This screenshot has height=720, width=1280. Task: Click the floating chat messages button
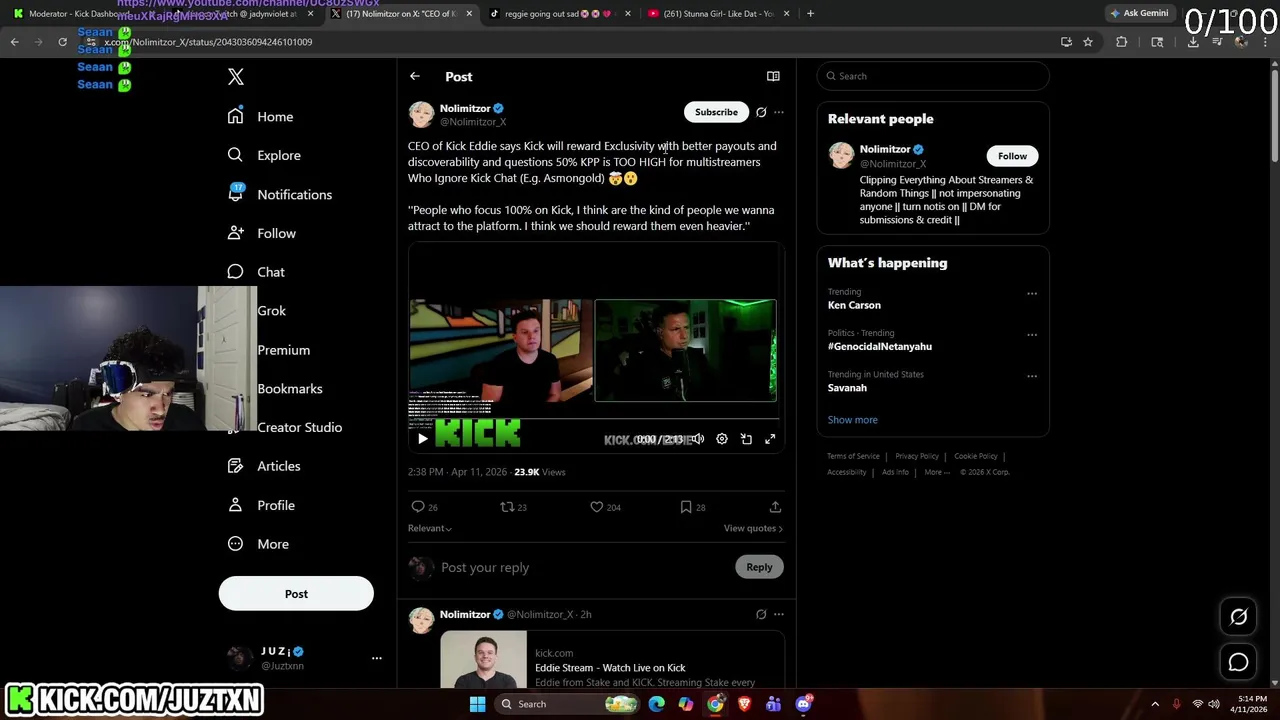1238,662
